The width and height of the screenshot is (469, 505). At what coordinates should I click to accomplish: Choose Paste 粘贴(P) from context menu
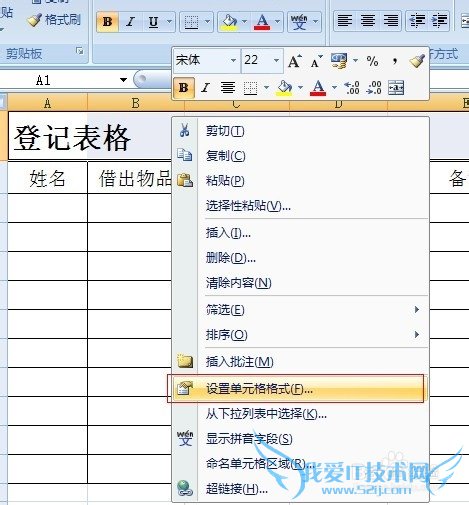pyautogui.click(x=300, y=181)
